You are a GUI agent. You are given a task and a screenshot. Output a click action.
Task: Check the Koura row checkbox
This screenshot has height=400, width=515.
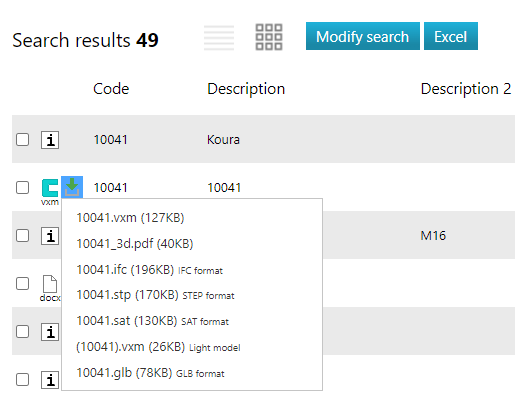click(22, 140)
